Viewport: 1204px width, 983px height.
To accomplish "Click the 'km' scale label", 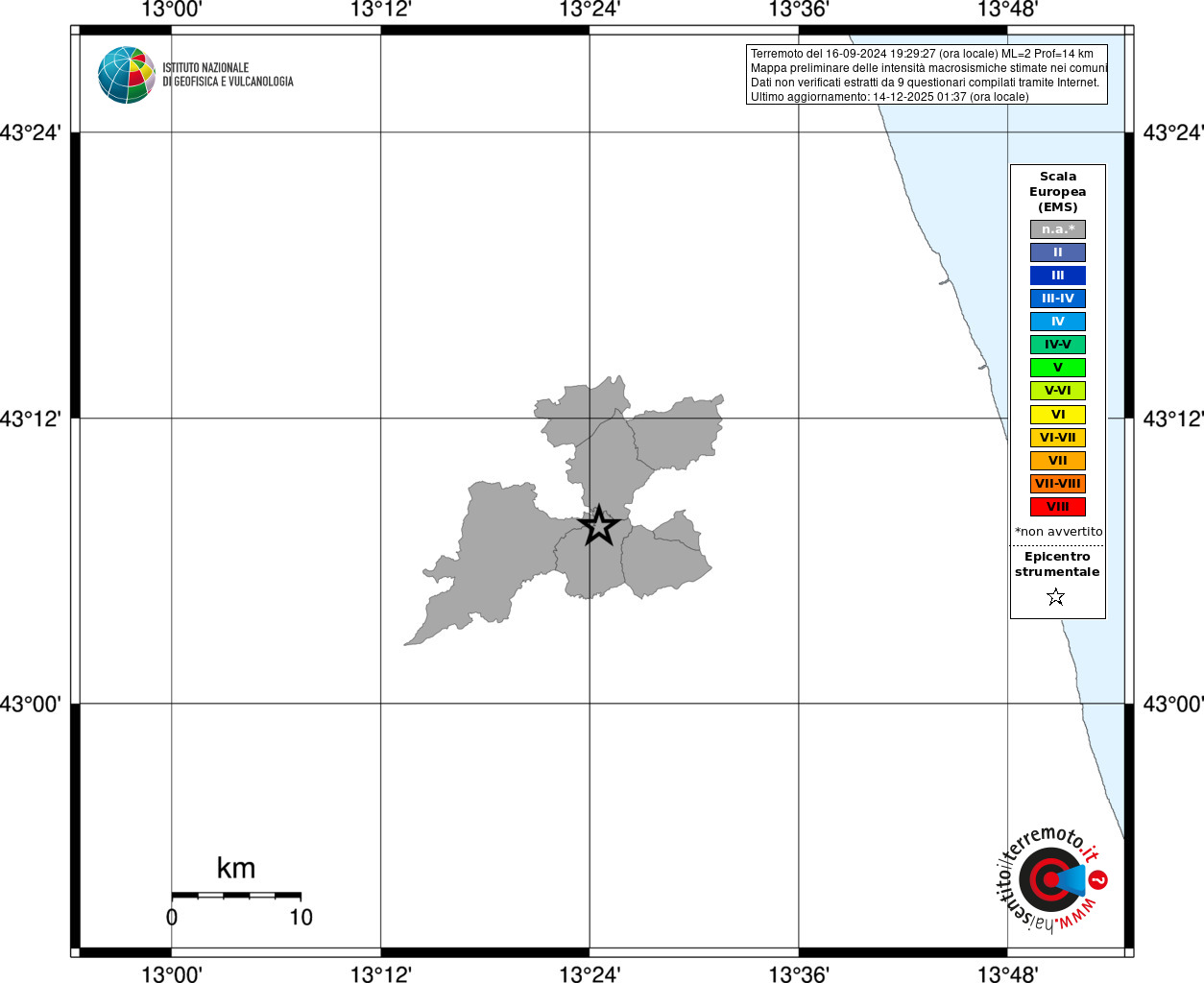I will pyautogui.click(x=236, y=868).
